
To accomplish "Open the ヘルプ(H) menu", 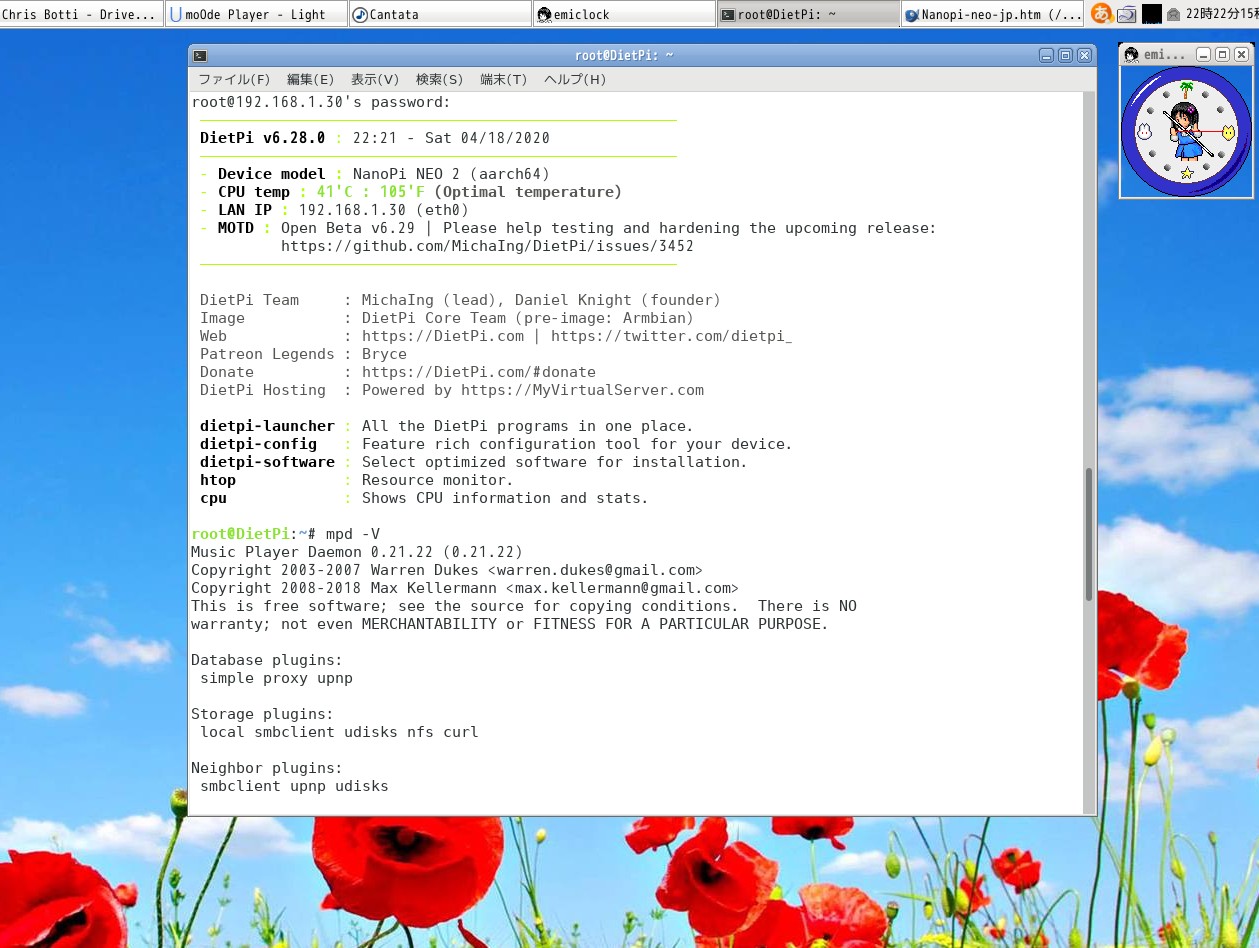I will [574, 79].
